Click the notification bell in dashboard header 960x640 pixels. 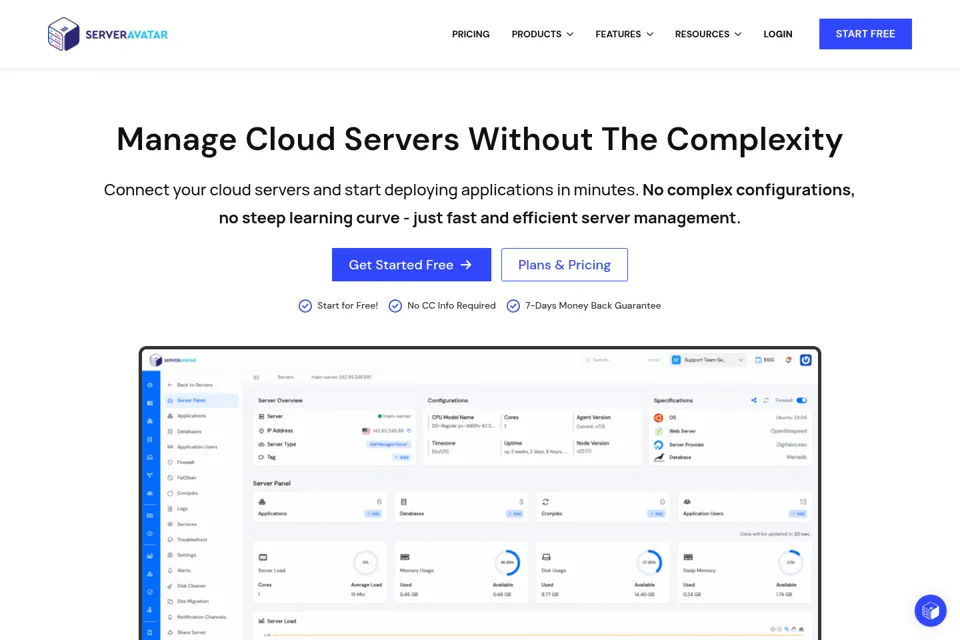pyautogui.click(x=789, y=360)
